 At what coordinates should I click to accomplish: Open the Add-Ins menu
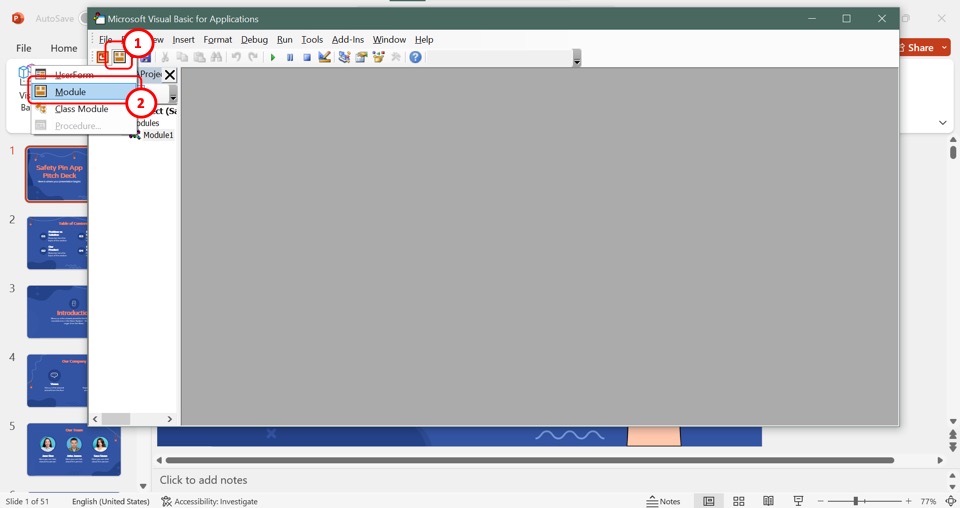click(x=348, y=40)
